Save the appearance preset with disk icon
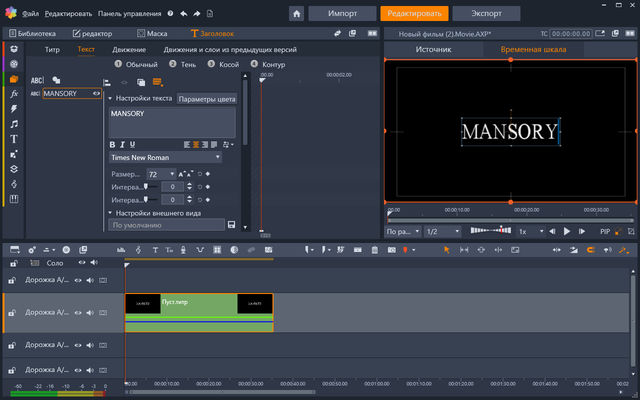This screenshot has width=640, height=400. [231, 225]
